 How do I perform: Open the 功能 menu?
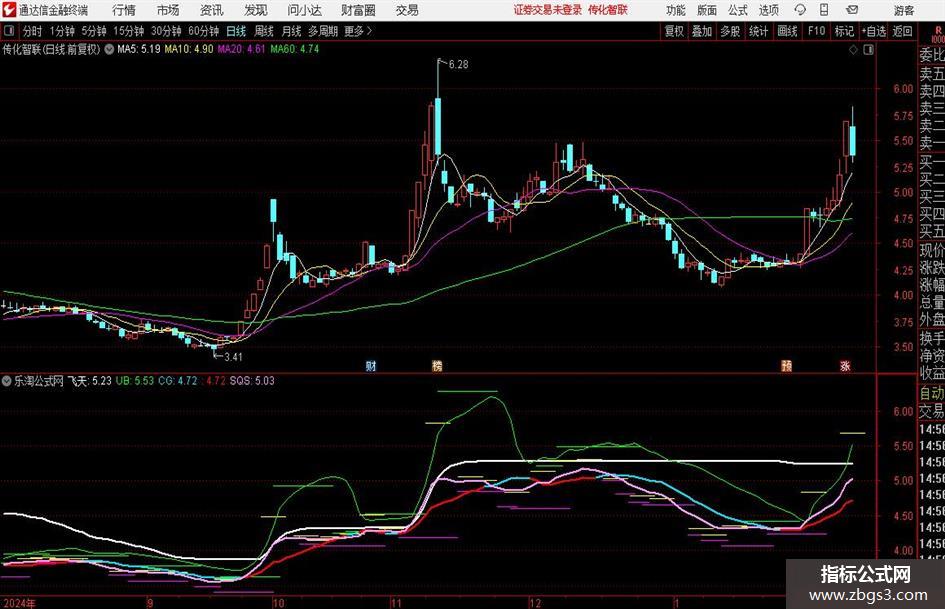click(676, 10)
